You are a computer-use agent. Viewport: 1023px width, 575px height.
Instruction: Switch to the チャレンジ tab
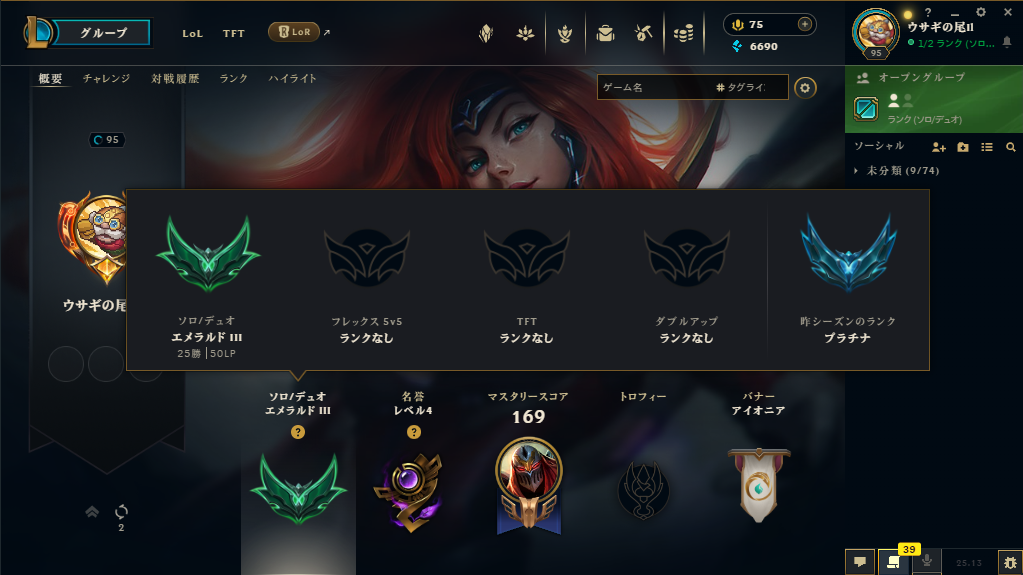106,78
